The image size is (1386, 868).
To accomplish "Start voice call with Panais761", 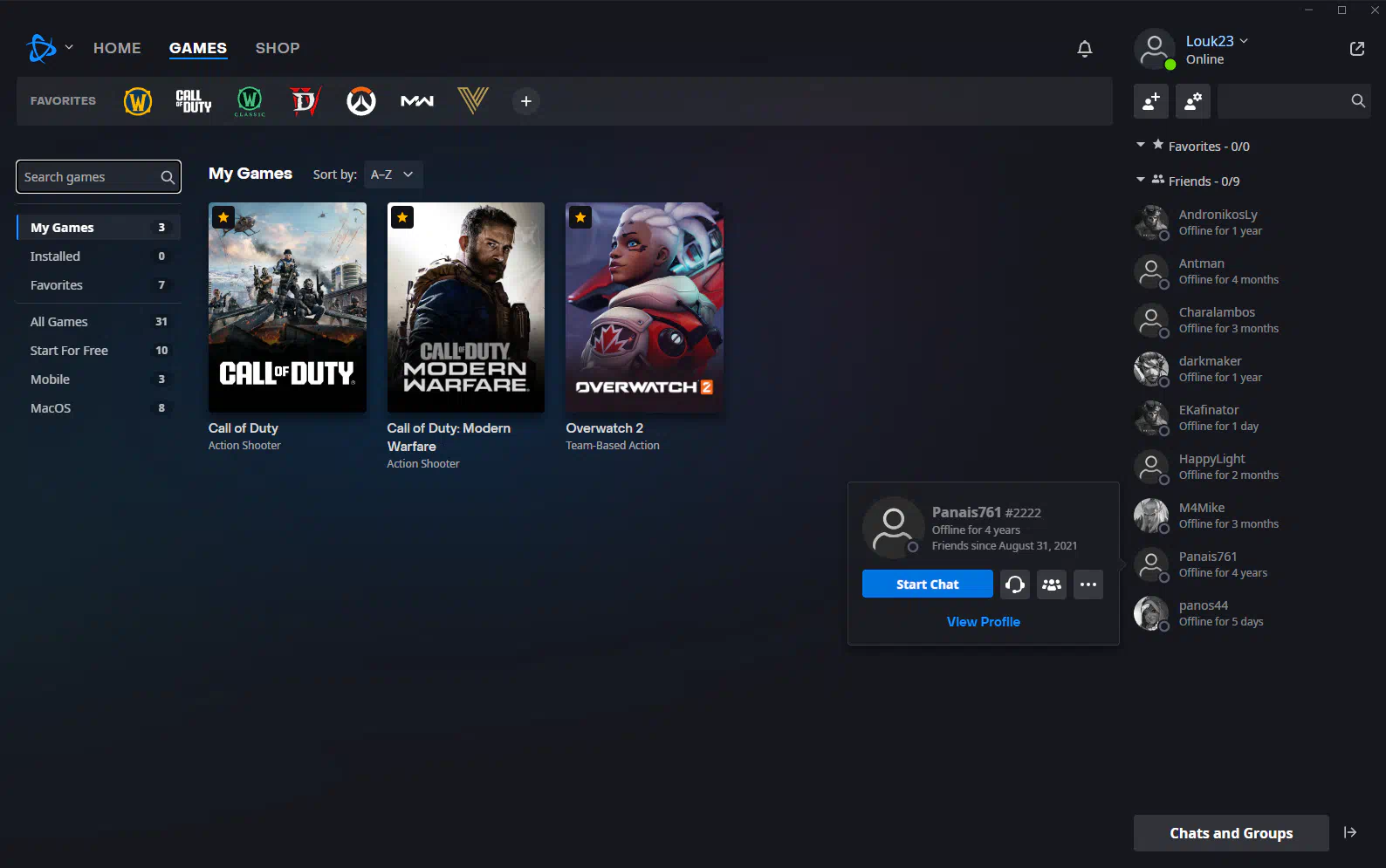I will [x=1015, y=584].
